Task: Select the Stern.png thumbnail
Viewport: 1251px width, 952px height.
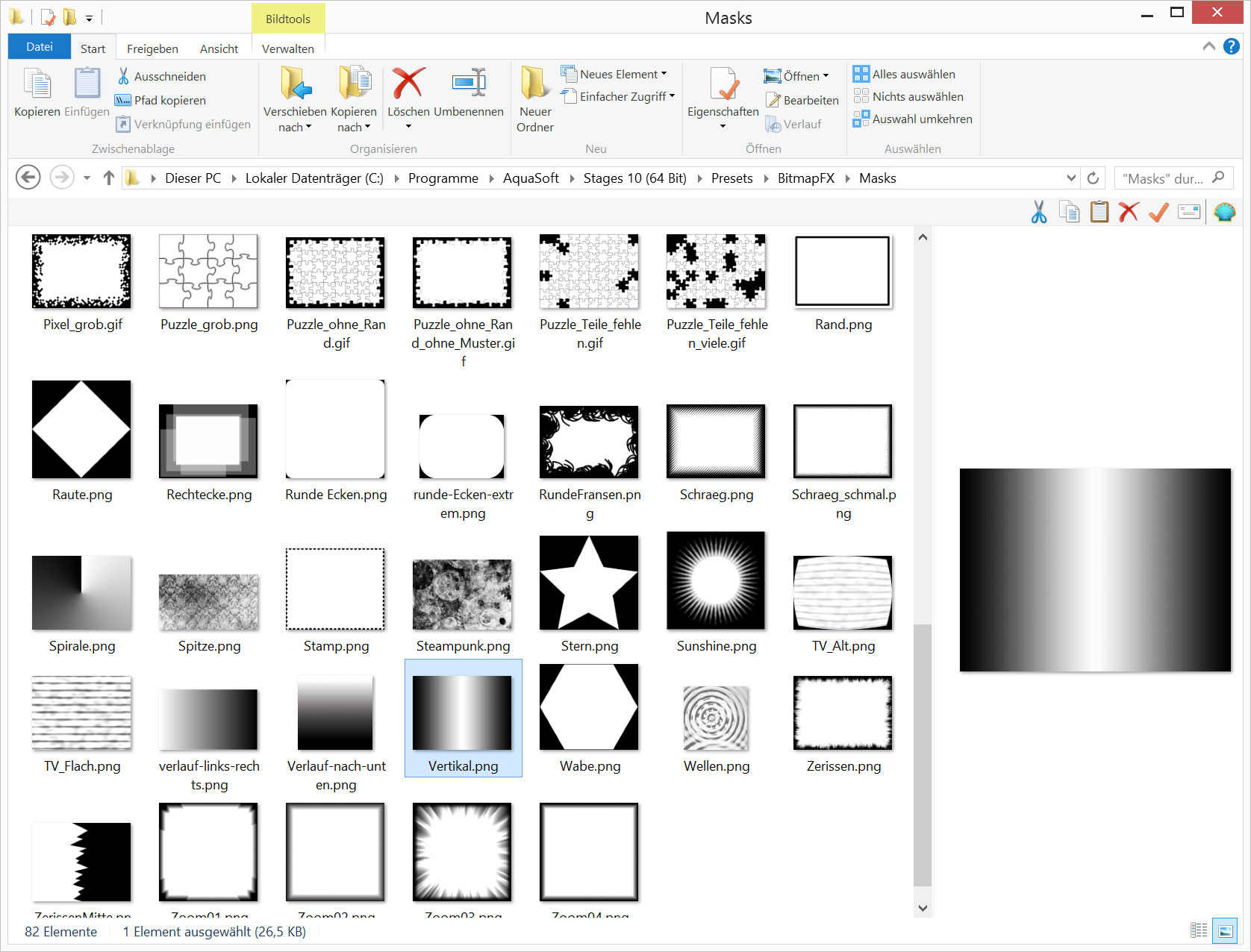Action: point(589,583)
